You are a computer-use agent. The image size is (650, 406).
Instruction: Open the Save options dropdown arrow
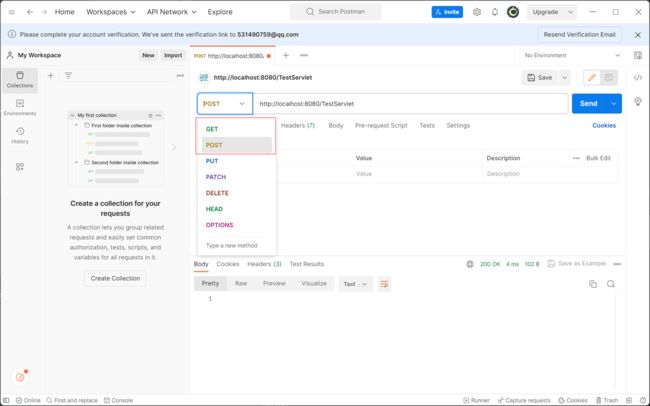coord(564,78)
